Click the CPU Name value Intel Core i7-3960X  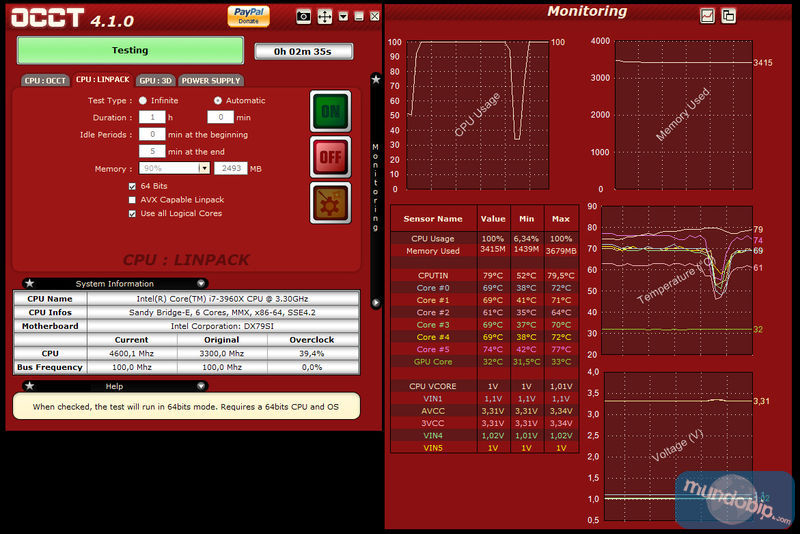[x=223, y=298]
